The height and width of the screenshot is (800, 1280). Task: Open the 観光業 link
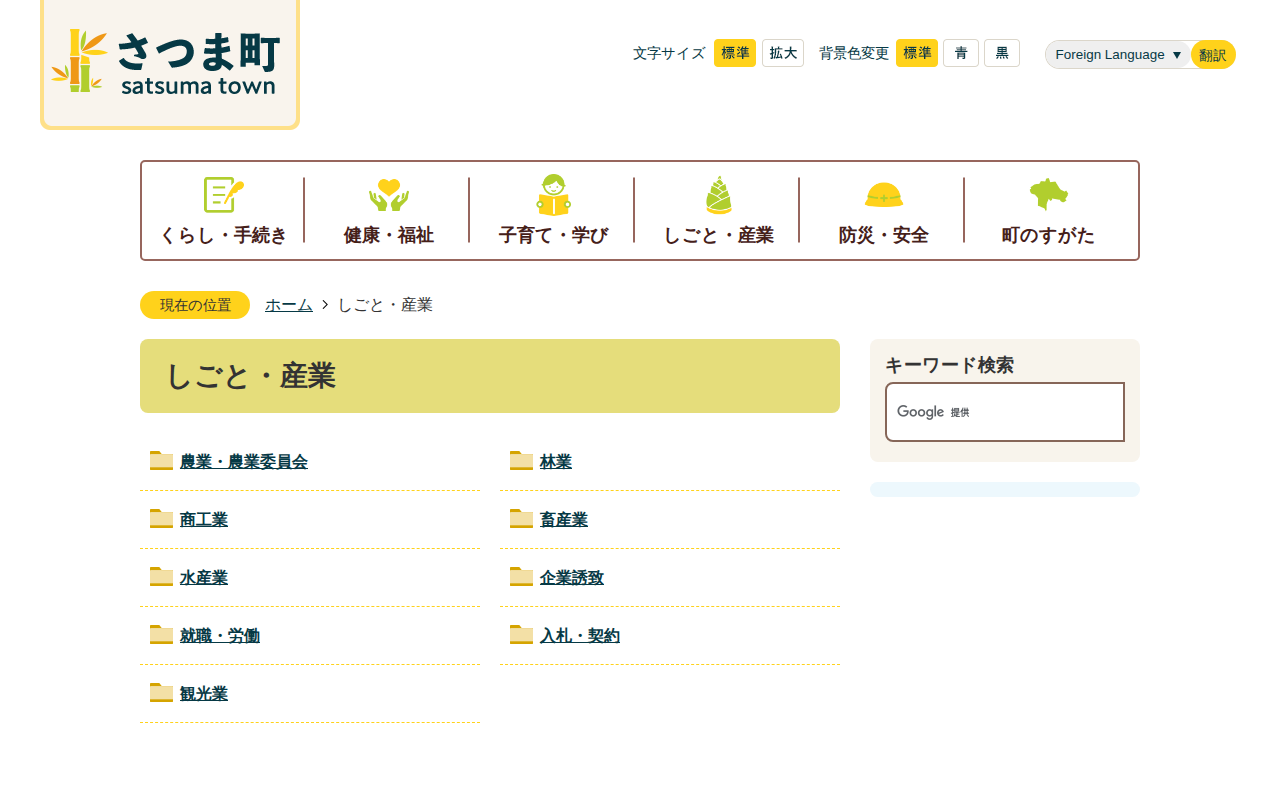[204, 694]
